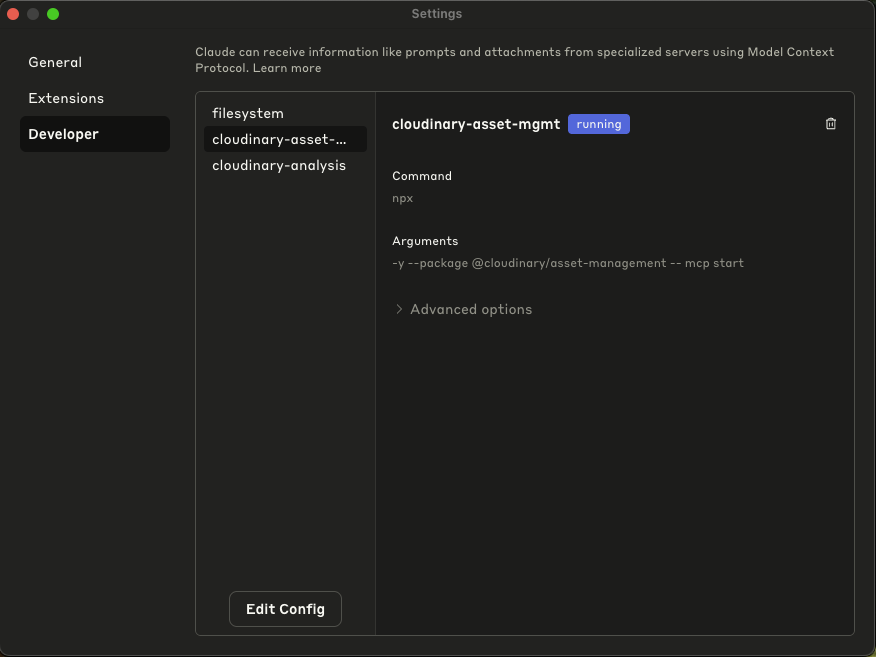Choose the cloudinary-analysis server entry
Screen dimensions: 876x657
(279, 165)
